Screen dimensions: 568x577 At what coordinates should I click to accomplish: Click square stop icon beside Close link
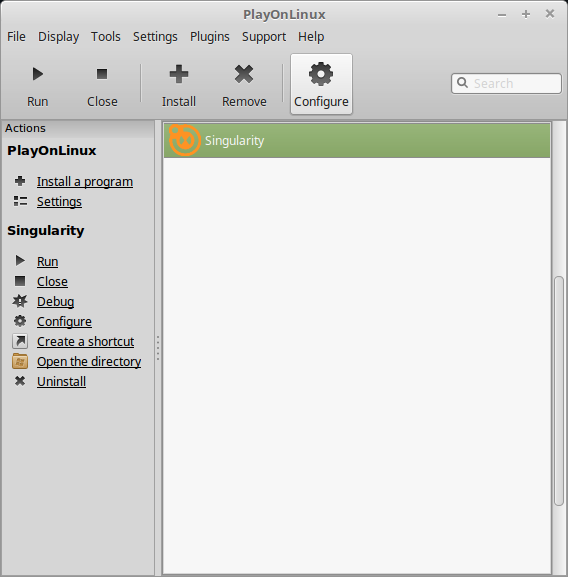[20, 281]
